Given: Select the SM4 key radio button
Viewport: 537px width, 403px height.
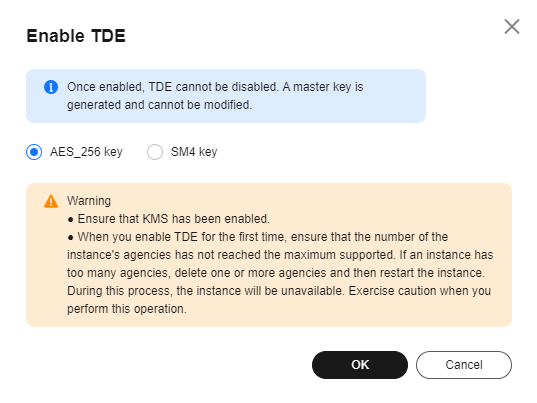Looking at the screenshot, I should click(155, 152).
